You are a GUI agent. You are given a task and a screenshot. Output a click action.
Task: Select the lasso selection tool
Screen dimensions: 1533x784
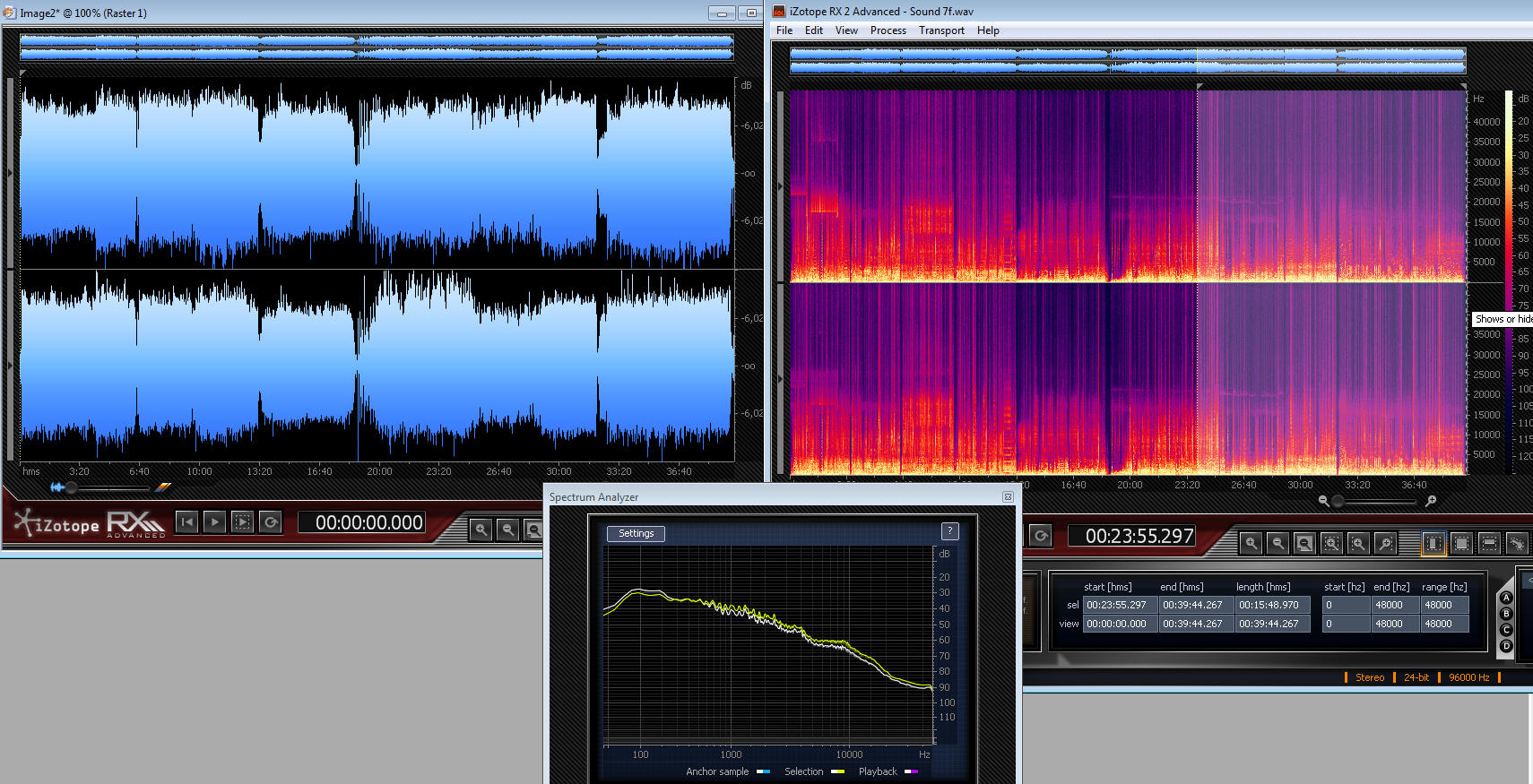tap(1517, 543)
